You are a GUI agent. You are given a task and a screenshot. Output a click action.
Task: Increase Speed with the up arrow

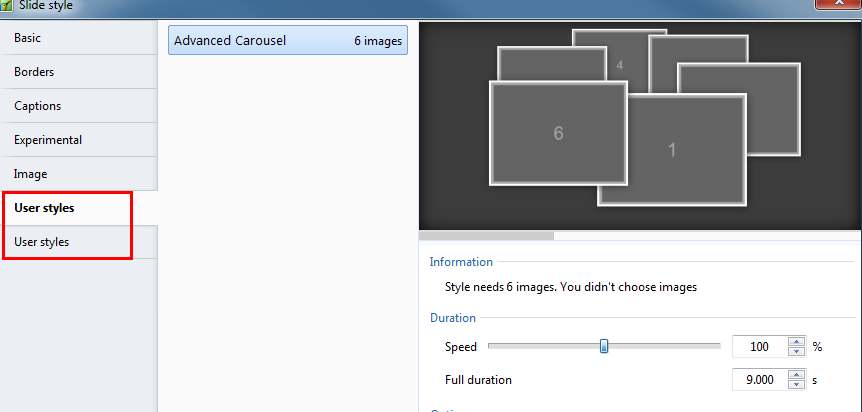[x=797, y=342]
